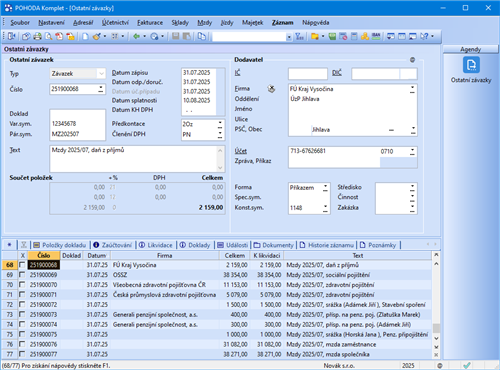Click the exit-agenda door icon
The height and width of the screenshot is (370, 500).
point(12,36)
